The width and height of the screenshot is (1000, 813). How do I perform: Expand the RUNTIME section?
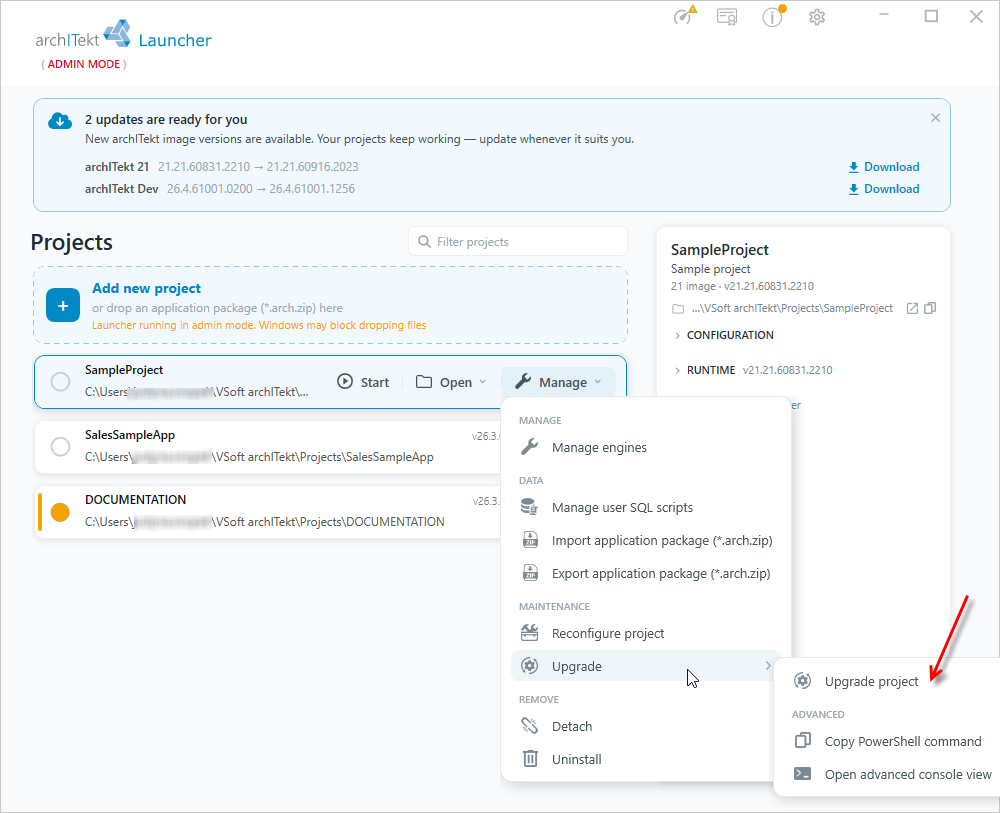(x=753, y=370)
